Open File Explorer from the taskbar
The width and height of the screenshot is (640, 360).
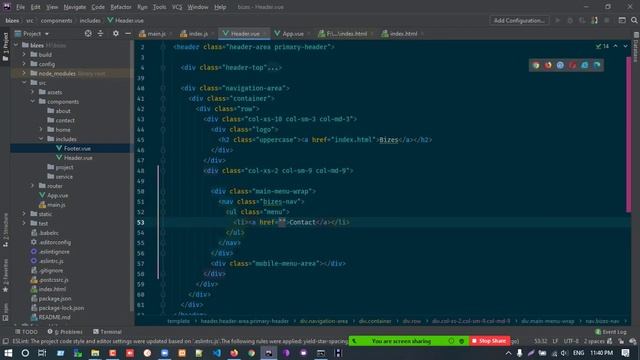coord(95,353)
